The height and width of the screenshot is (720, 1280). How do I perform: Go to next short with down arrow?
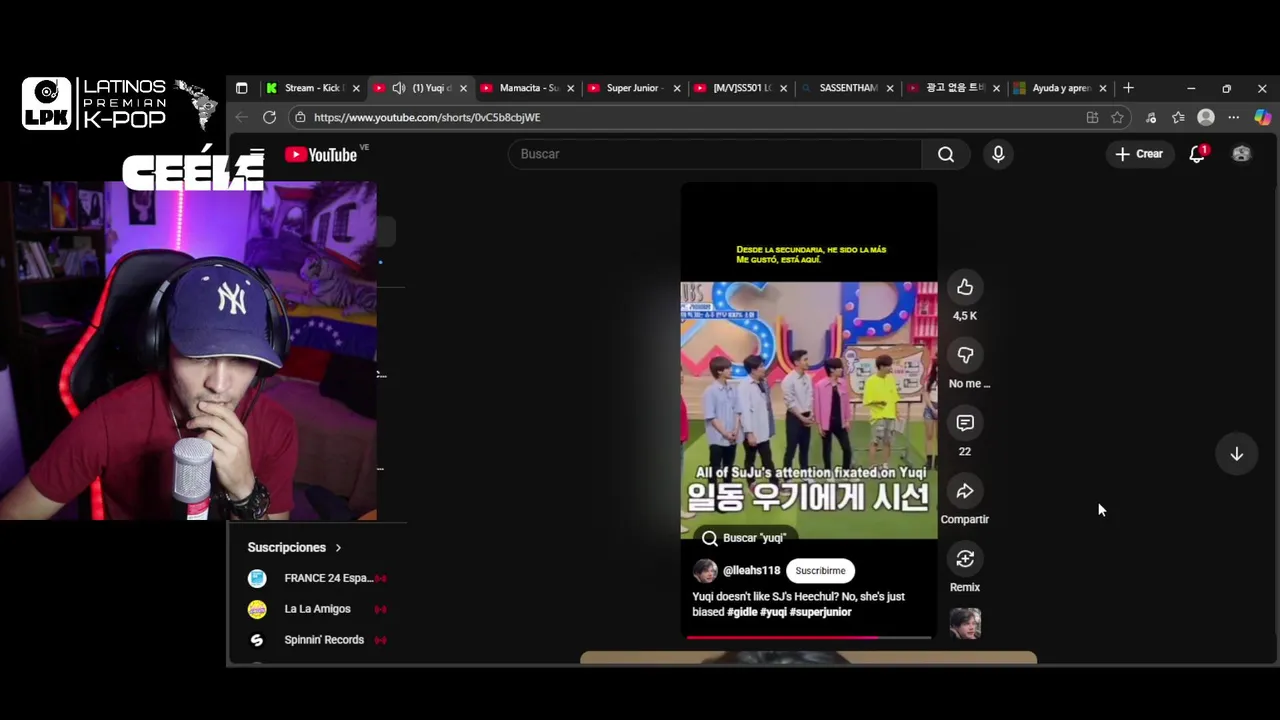point(1237,454)
